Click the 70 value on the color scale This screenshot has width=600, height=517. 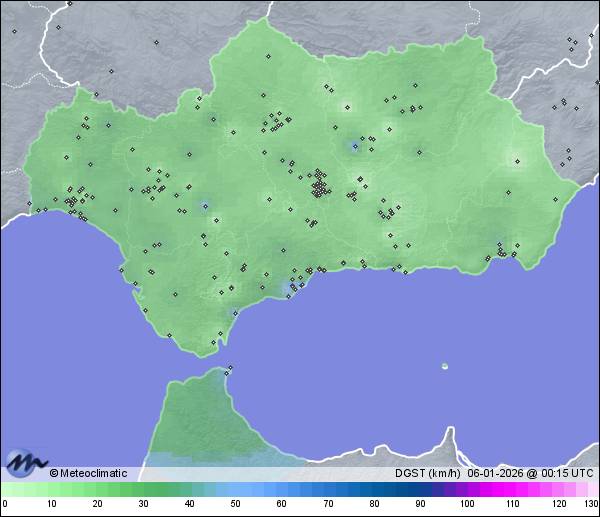[327, 504]
